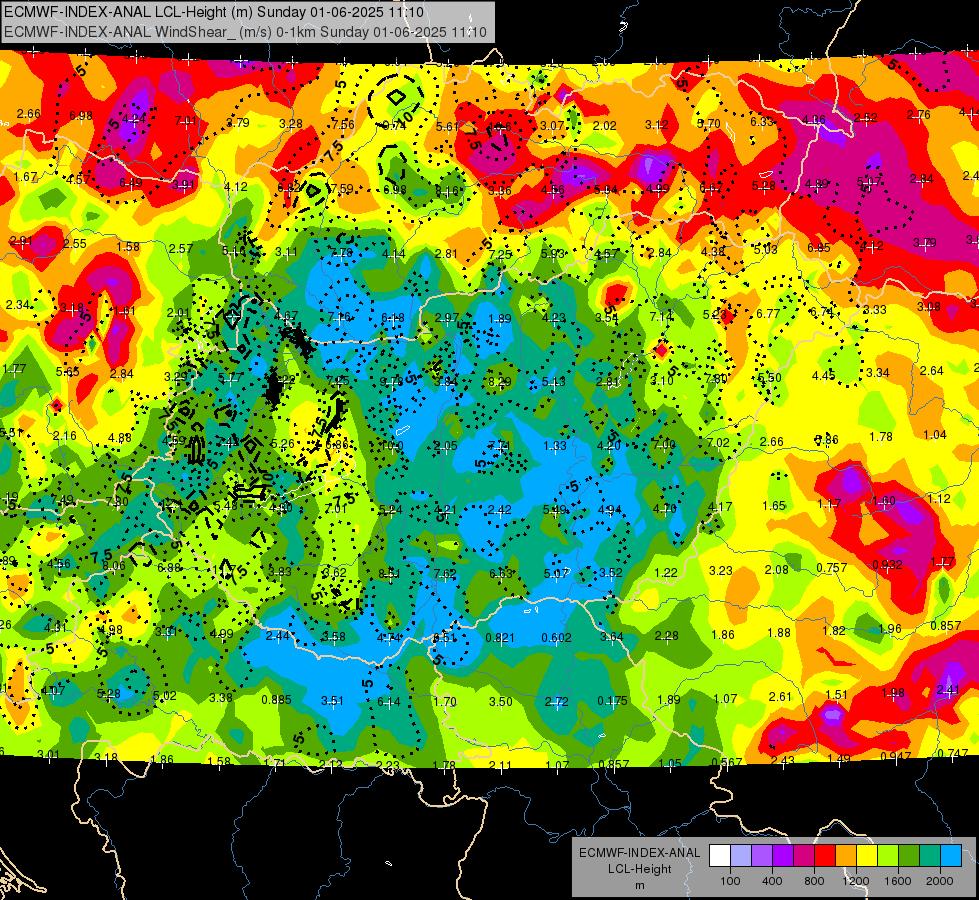
Task: Click the wind shear value 5.61
Action: (x=447, y=127)
